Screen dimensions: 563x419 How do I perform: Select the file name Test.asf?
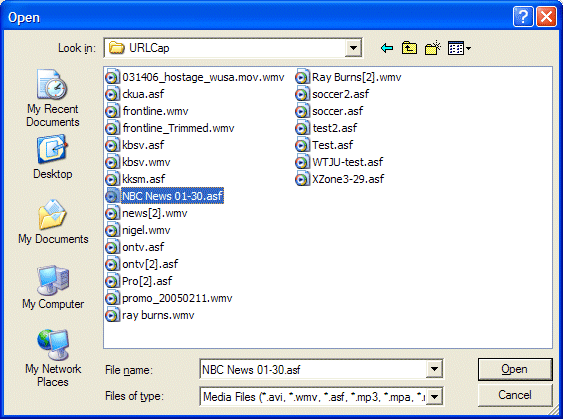coord(332,145)
